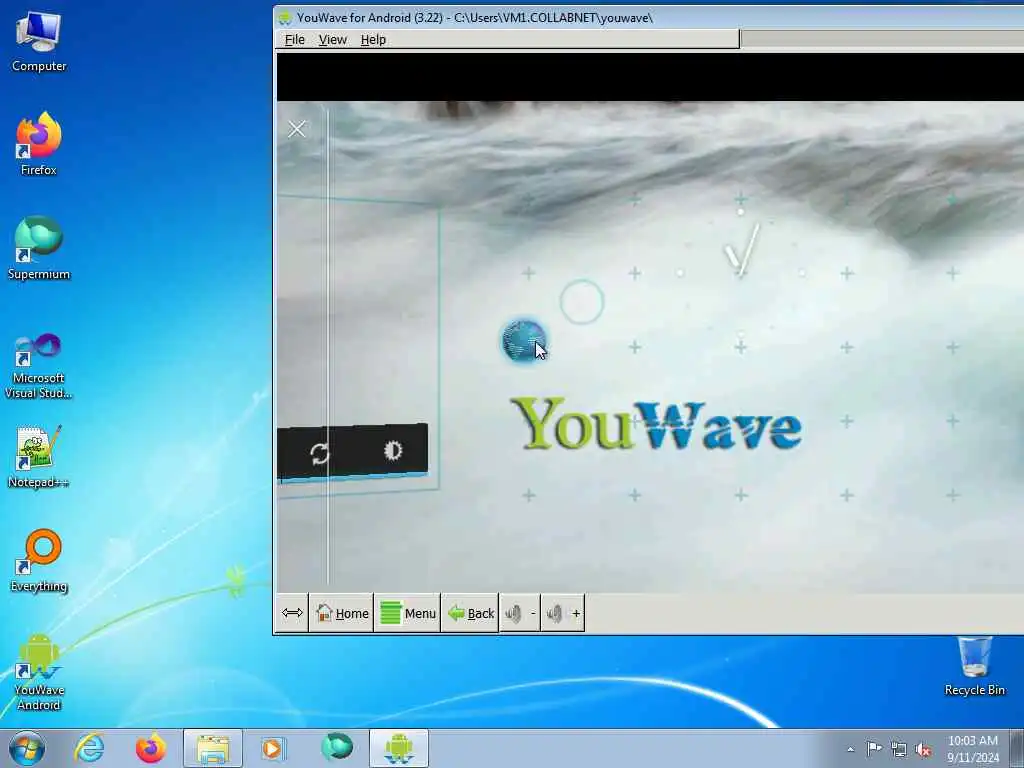This screenshot has width=1024, height=768.
Task: Switch to the YouWave Android taskbar button
Action: pos(399,748)
